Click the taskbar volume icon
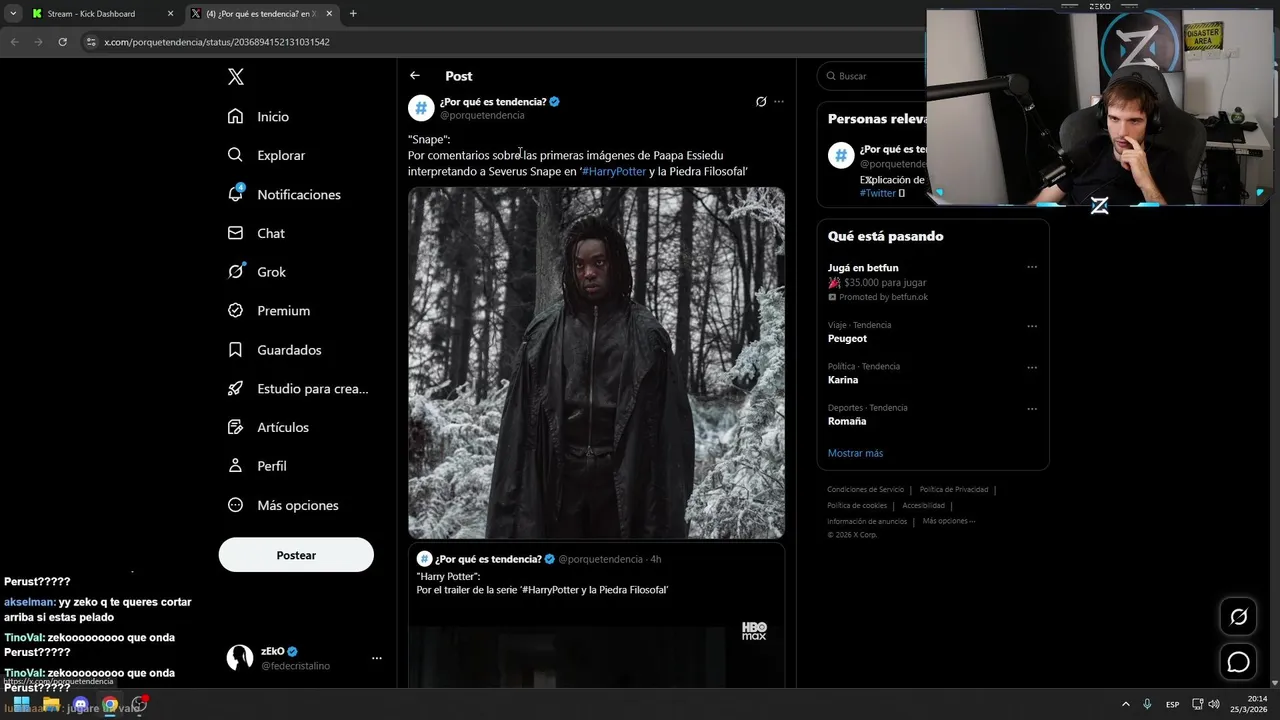This screenshot has width=1280, height=720. point(1214,704)
